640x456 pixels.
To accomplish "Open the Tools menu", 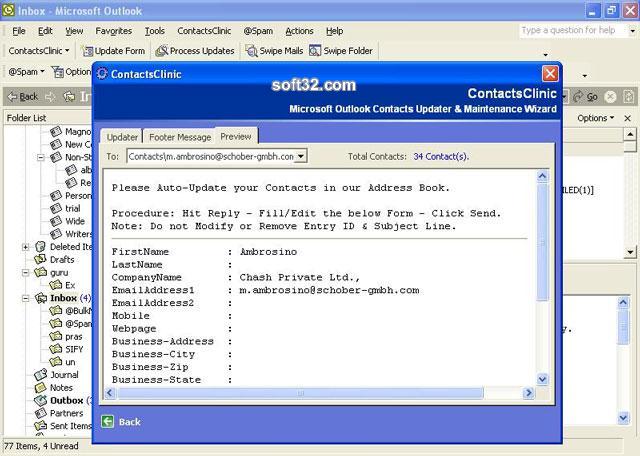I will (155, 31).
